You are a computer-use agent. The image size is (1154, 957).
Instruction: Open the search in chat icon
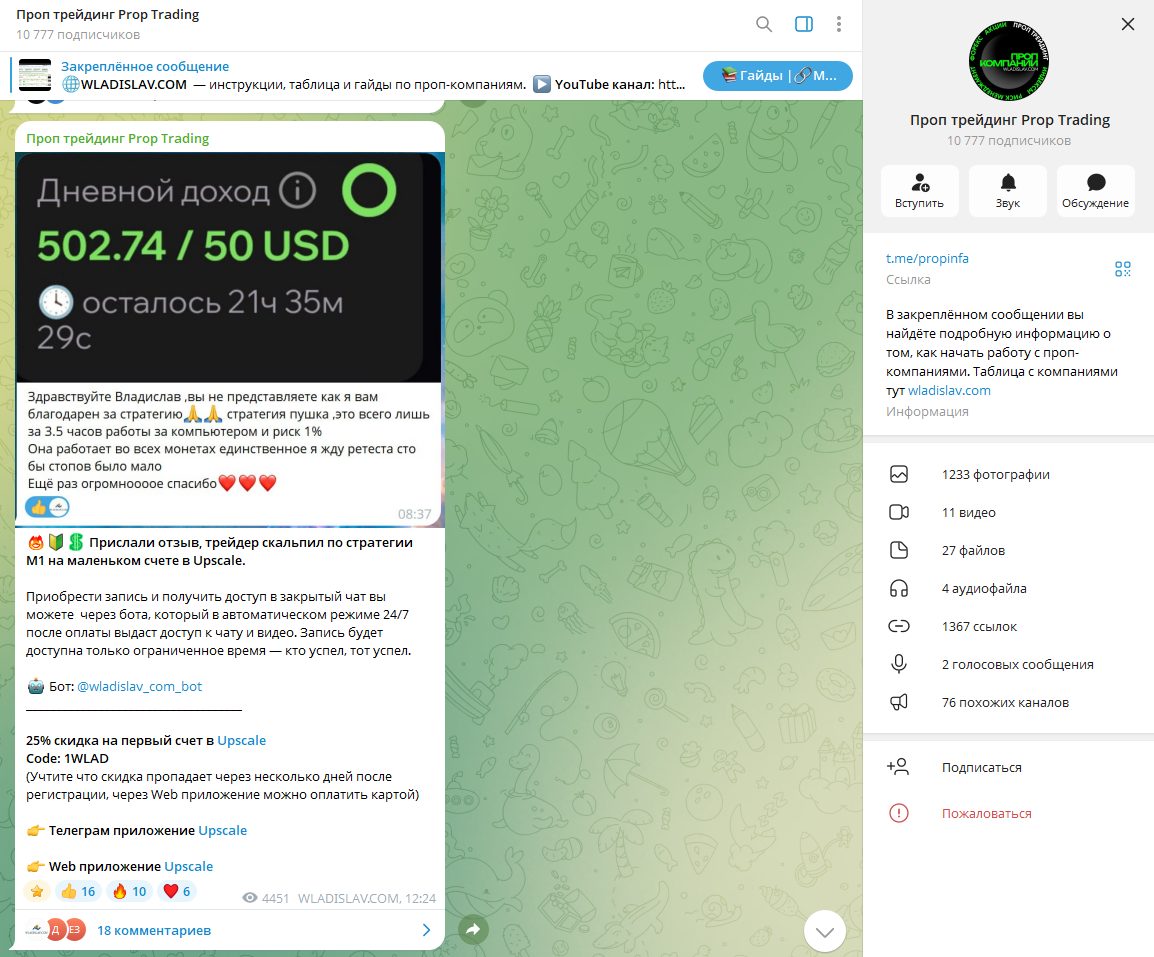(x=764, y=24)
